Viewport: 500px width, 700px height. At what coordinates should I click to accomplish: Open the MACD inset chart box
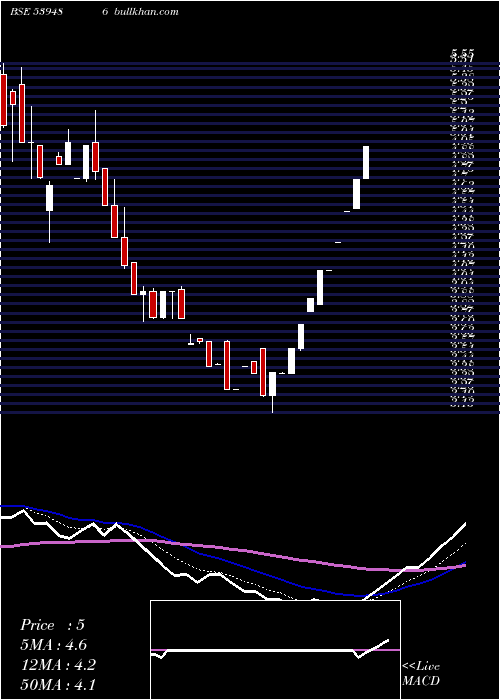275,650
